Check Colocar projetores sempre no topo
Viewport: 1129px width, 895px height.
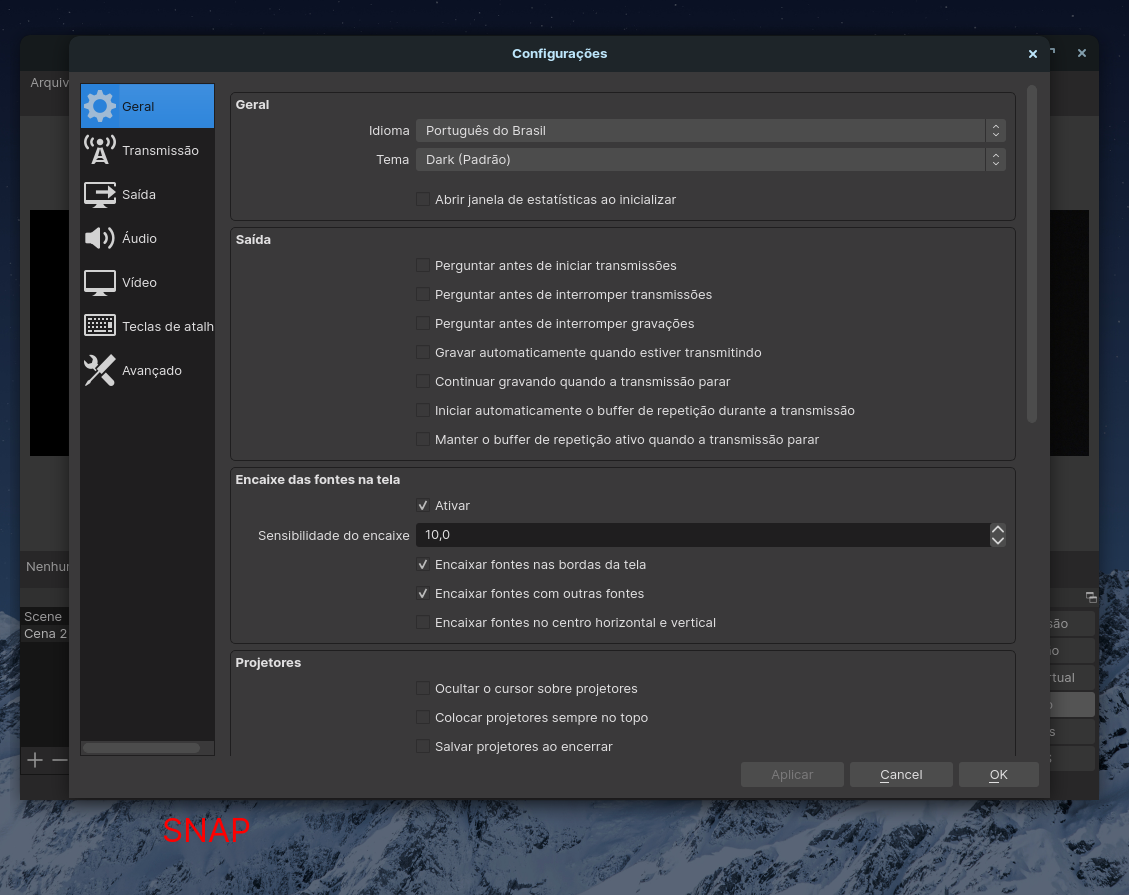423,717
